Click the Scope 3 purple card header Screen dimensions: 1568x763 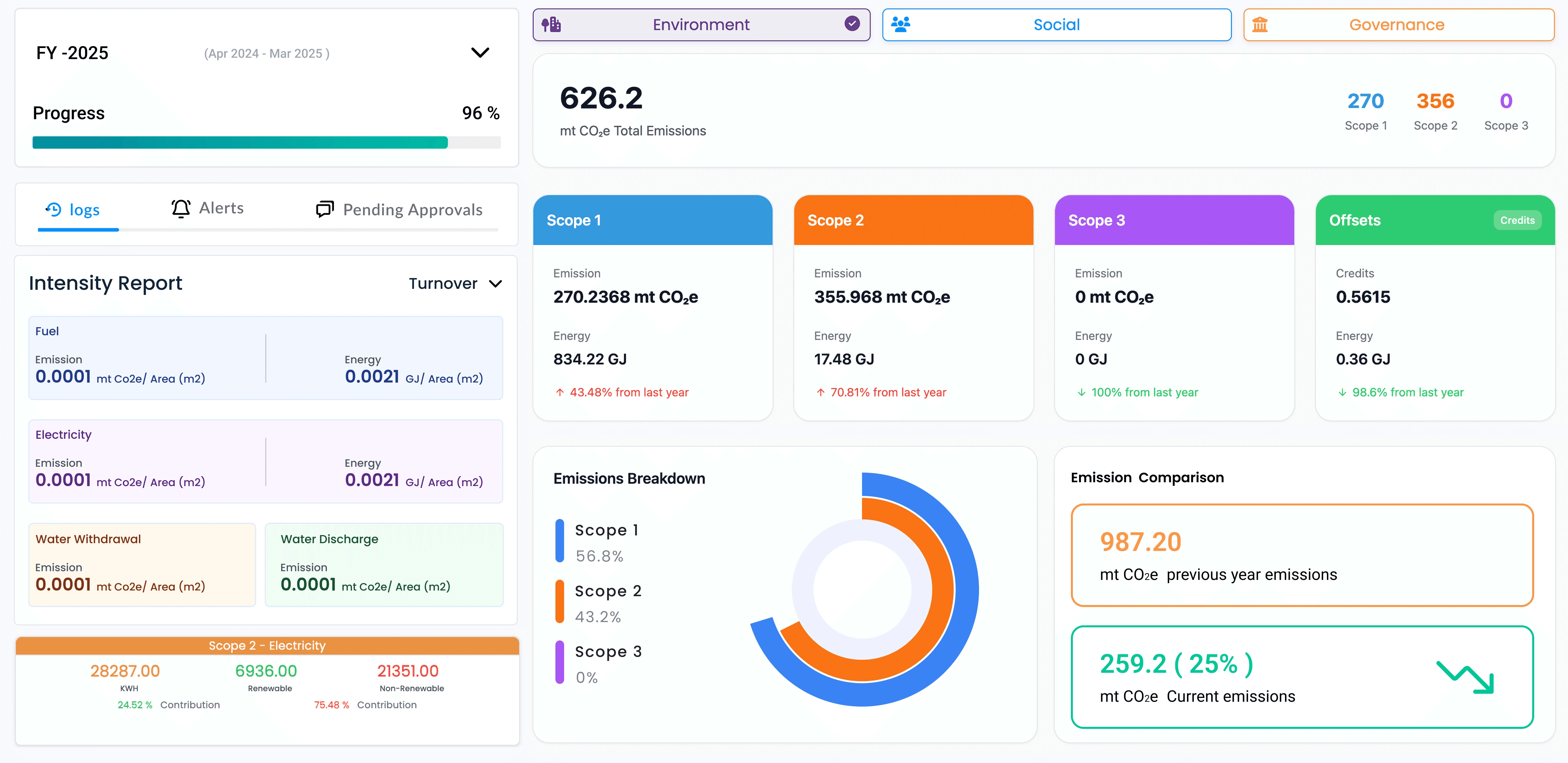coord(1173,220)
